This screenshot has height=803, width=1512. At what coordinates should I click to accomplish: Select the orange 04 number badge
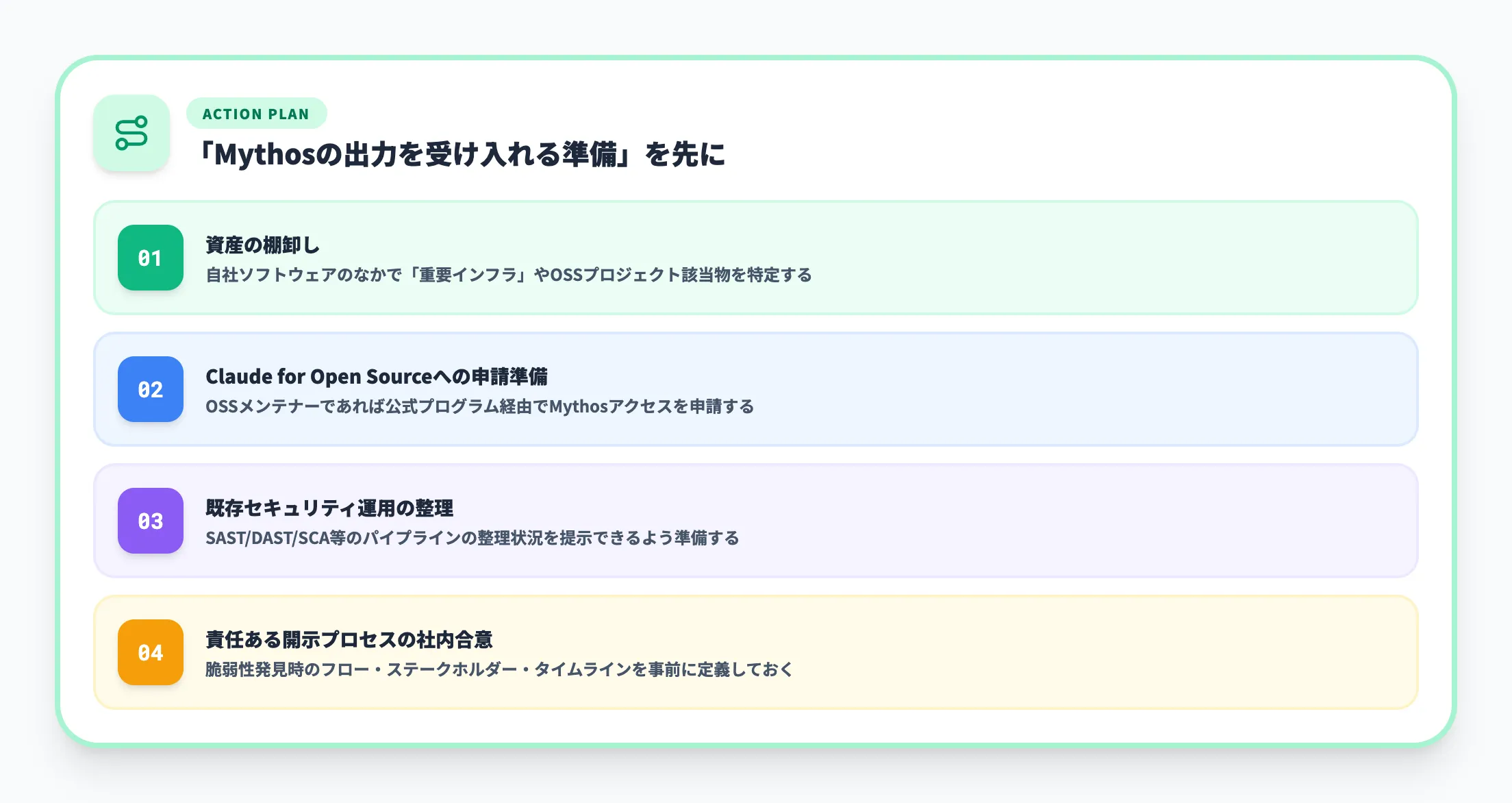pos(150,652)
